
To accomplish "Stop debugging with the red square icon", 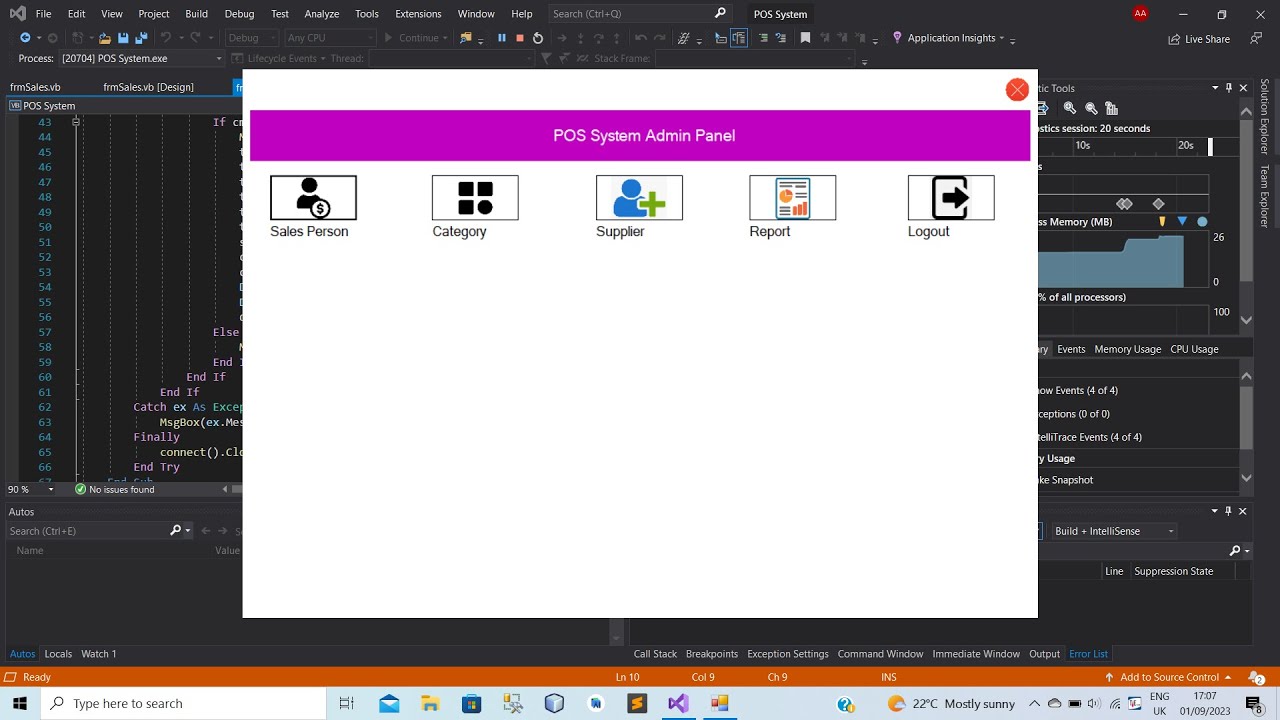I will click(x=520, y=38).
